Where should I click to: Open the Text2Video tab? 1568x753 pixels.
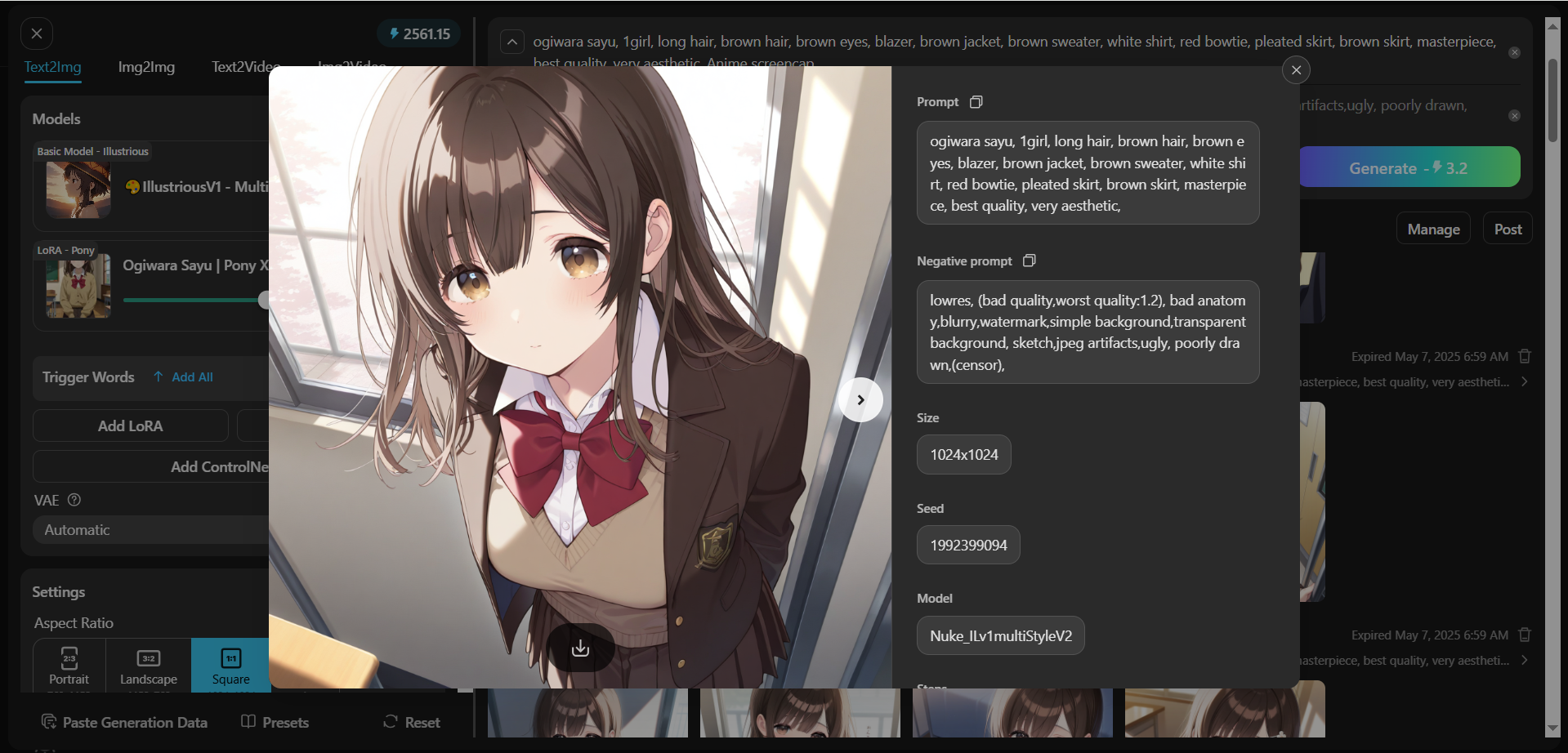(245, 67)
